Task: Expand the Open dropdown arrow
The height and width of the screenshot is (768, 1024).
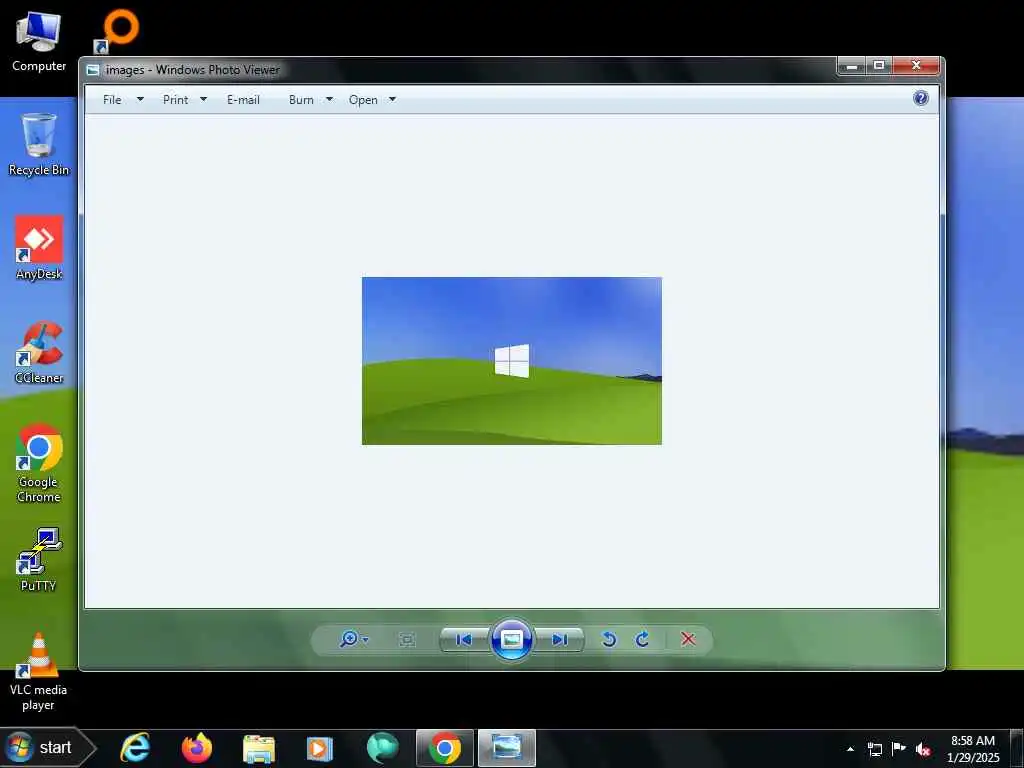Action: click(x=392, y=99)
